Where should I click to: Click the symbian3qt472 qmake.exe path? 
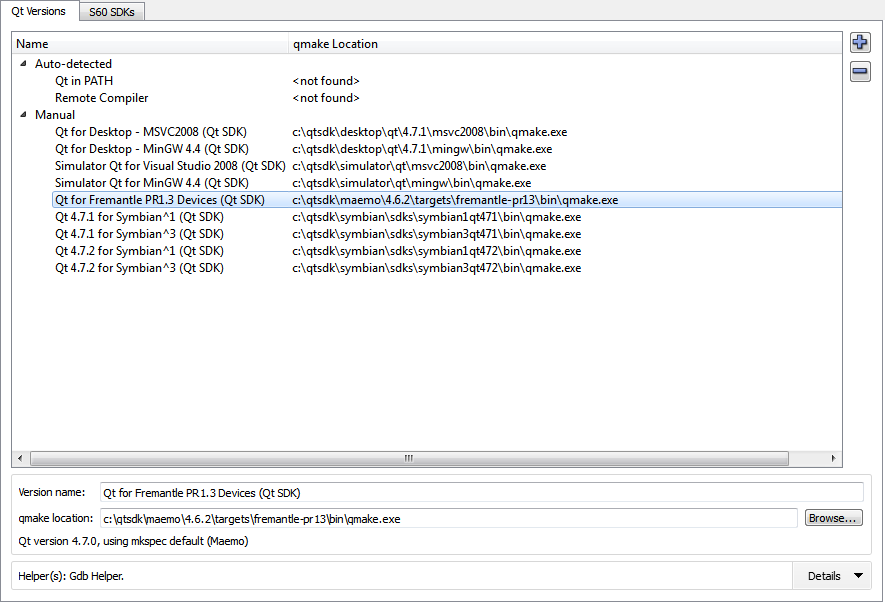[436, 268]
